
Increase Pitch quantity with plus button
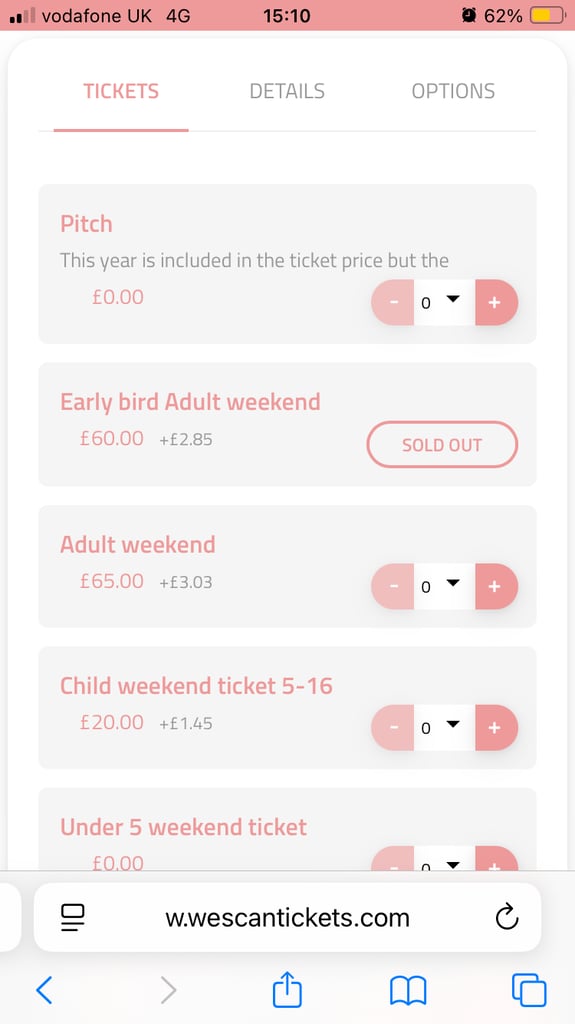(x=497, y=302)
